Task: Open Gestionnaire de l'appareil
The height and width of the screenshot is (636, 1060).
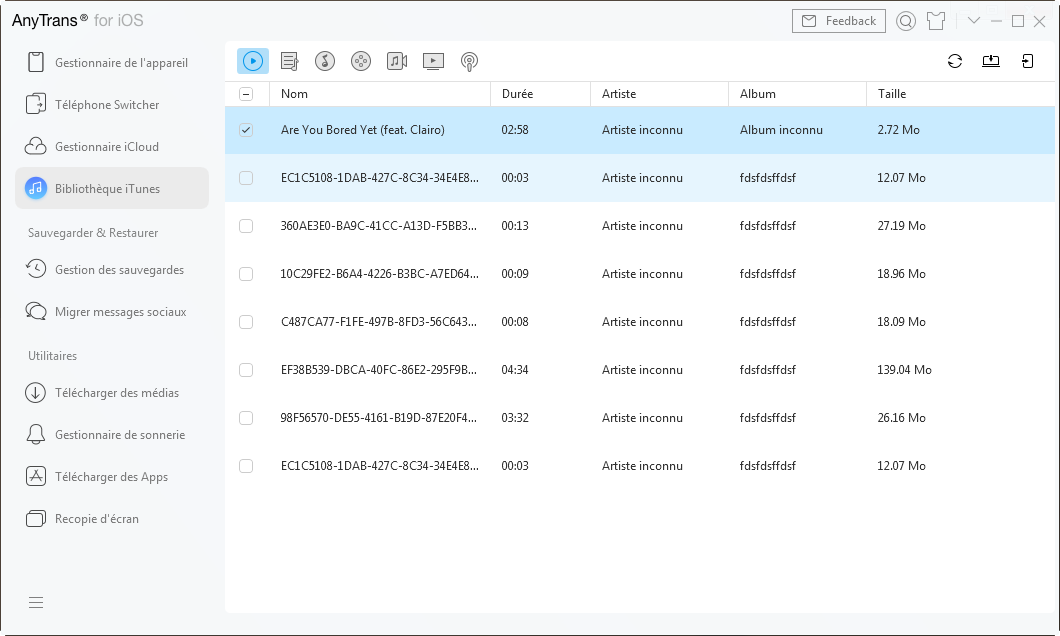Action: tap(112, 62)
